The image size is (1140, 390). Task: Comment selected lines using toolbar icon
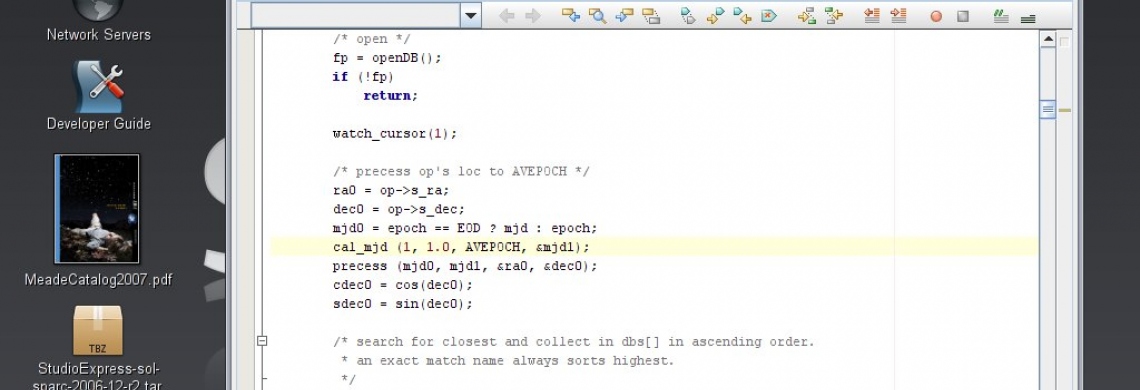tap(1001, 16)
